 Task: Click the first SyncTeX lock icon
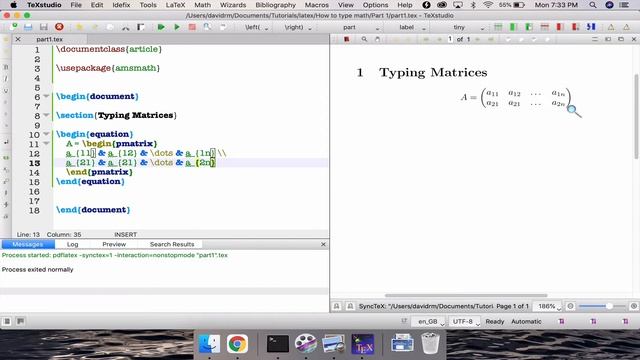tap(336, 306)
